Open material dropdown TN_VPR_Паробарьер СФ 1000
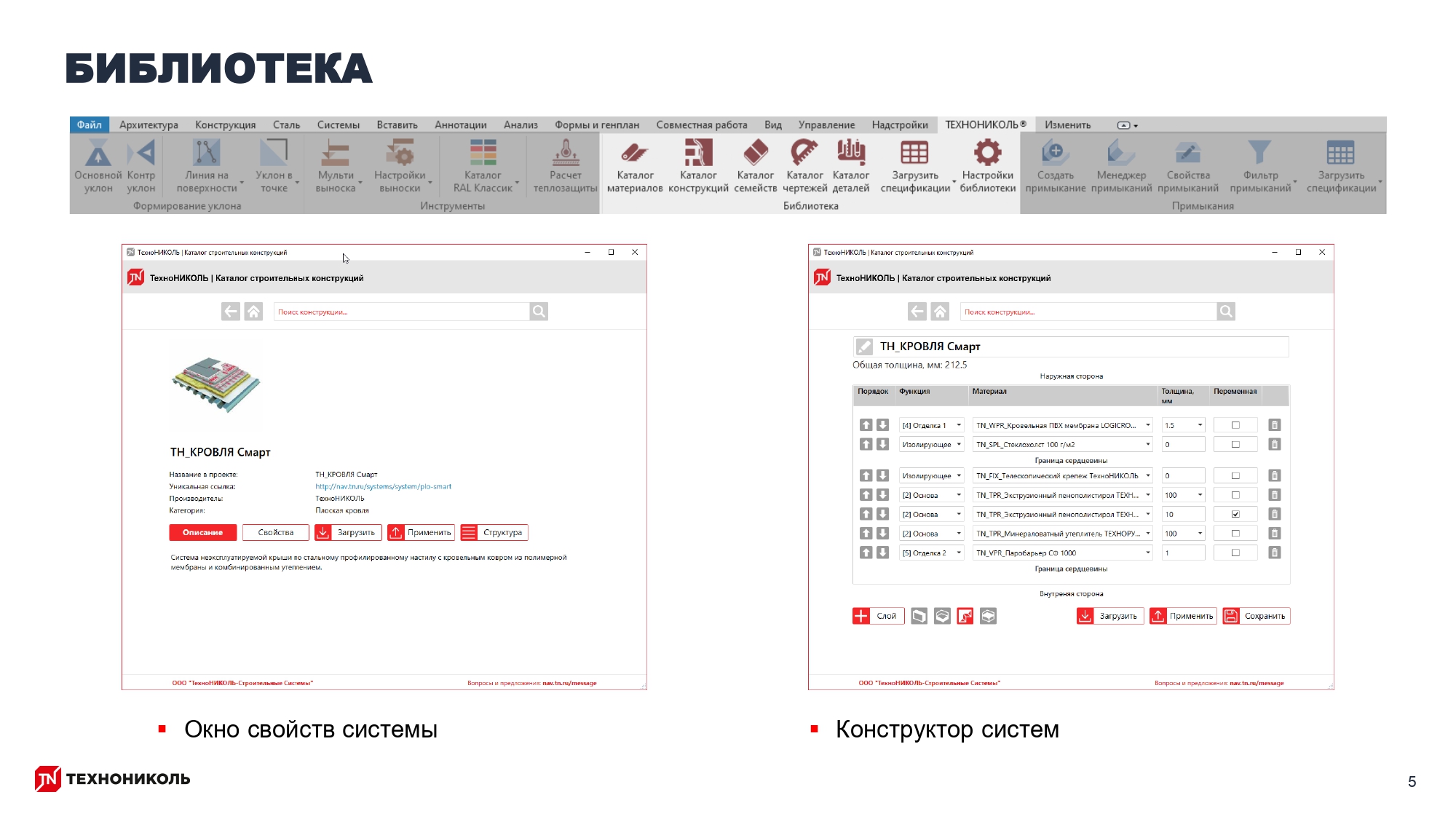The width and height of the screenshot is (1456, 819). pos(1063,553)
